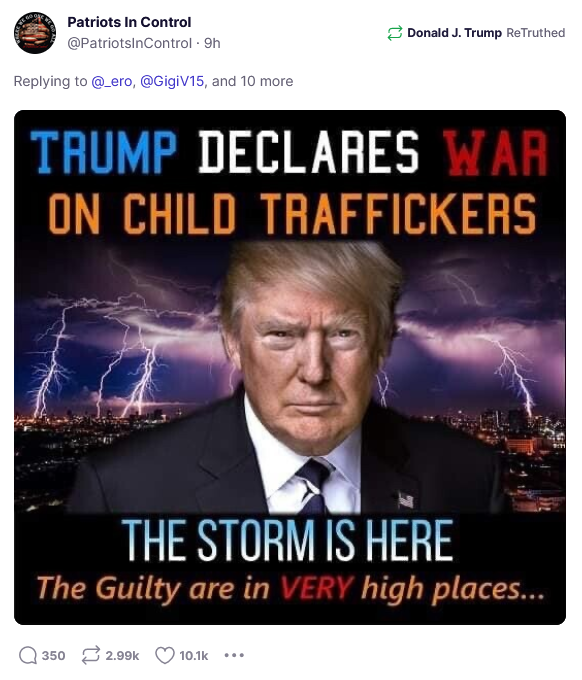The image size is (582, 680).
Task: Click the ReTruthed label text
Action: [x=536, y=33]
